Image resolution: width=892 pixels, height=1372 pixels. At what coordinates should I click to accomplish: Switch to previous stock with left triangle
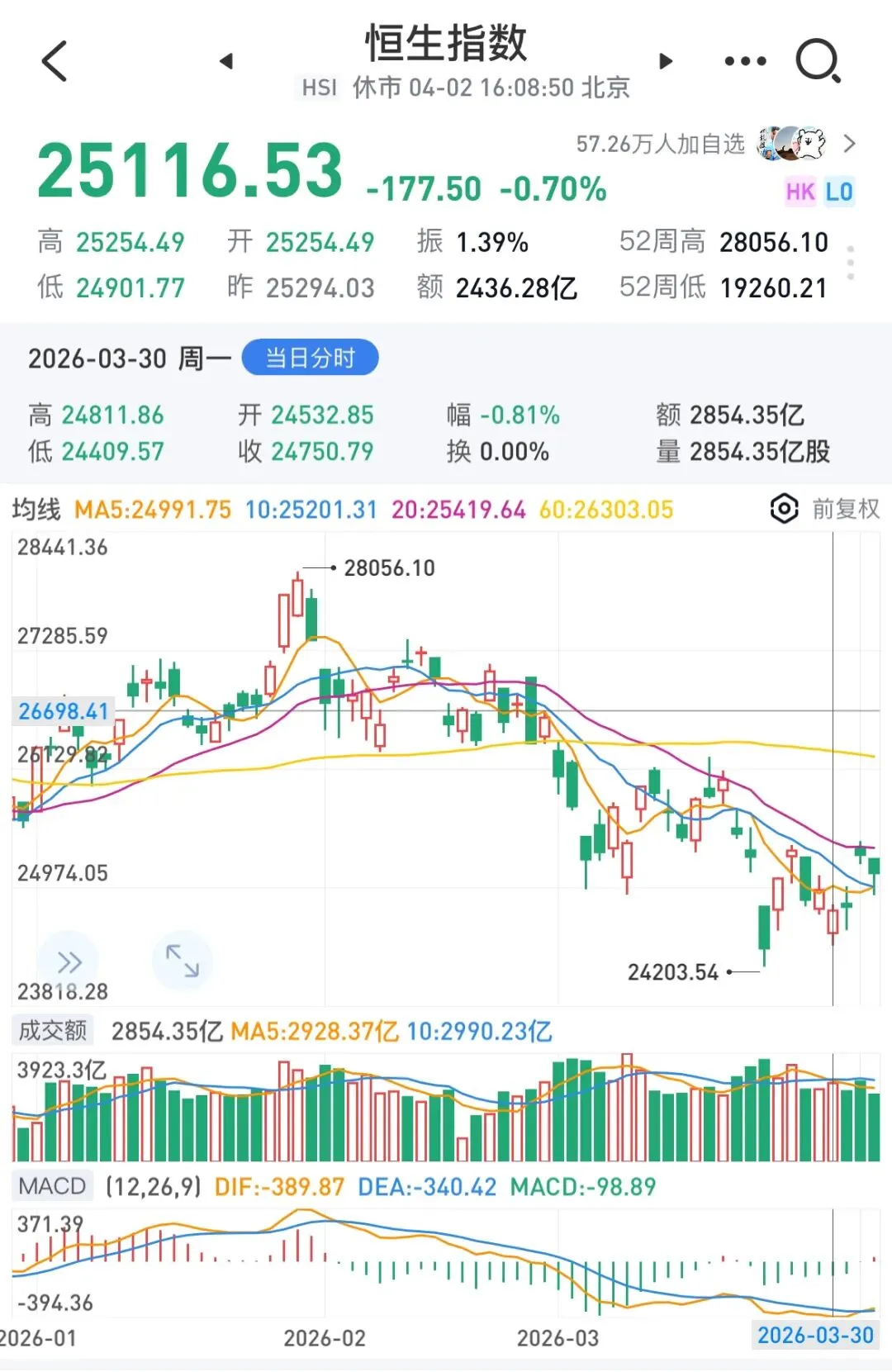(x=226, y=61)
